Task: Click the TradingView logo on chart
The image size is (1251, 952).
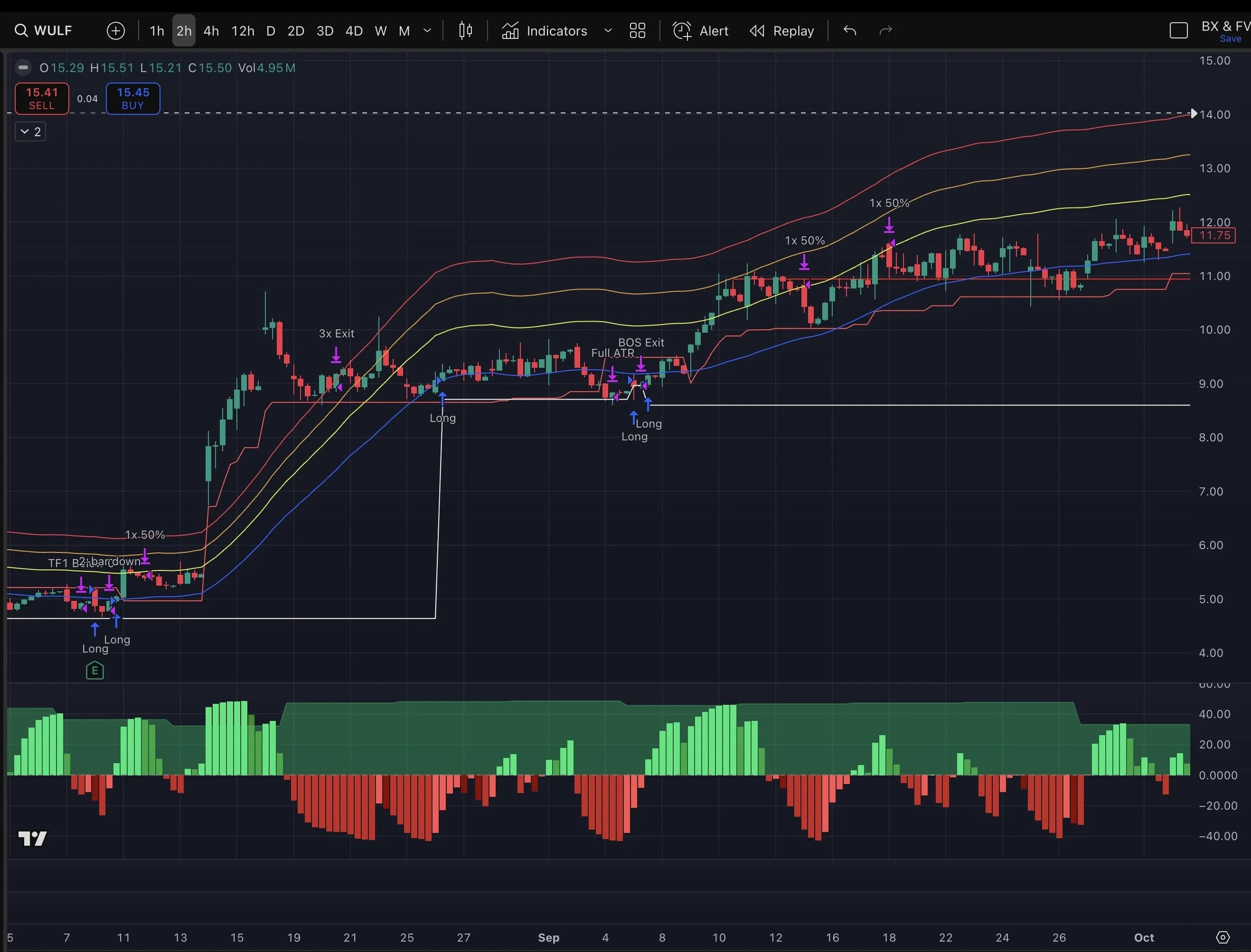Action: point(33,838)
